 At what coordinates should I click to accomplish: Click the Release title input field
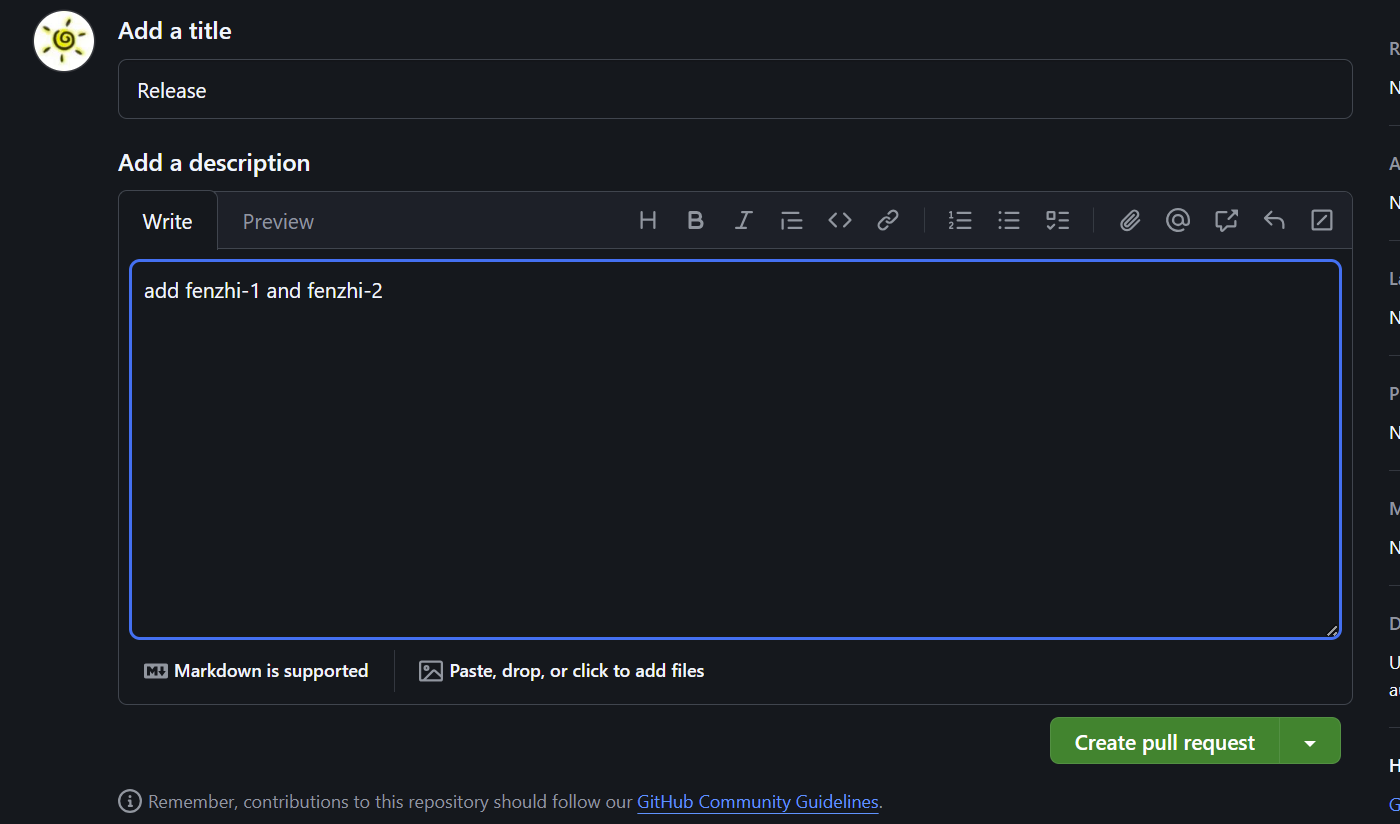click(x=734, y=90)
